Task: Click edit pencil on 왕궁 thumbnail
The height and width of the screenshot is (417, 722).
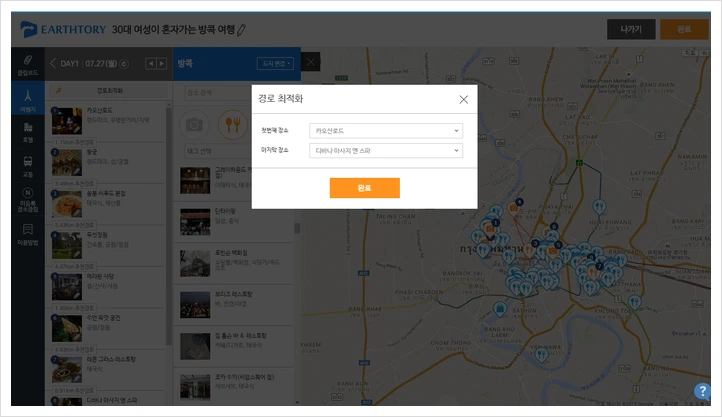Action: 78,171
